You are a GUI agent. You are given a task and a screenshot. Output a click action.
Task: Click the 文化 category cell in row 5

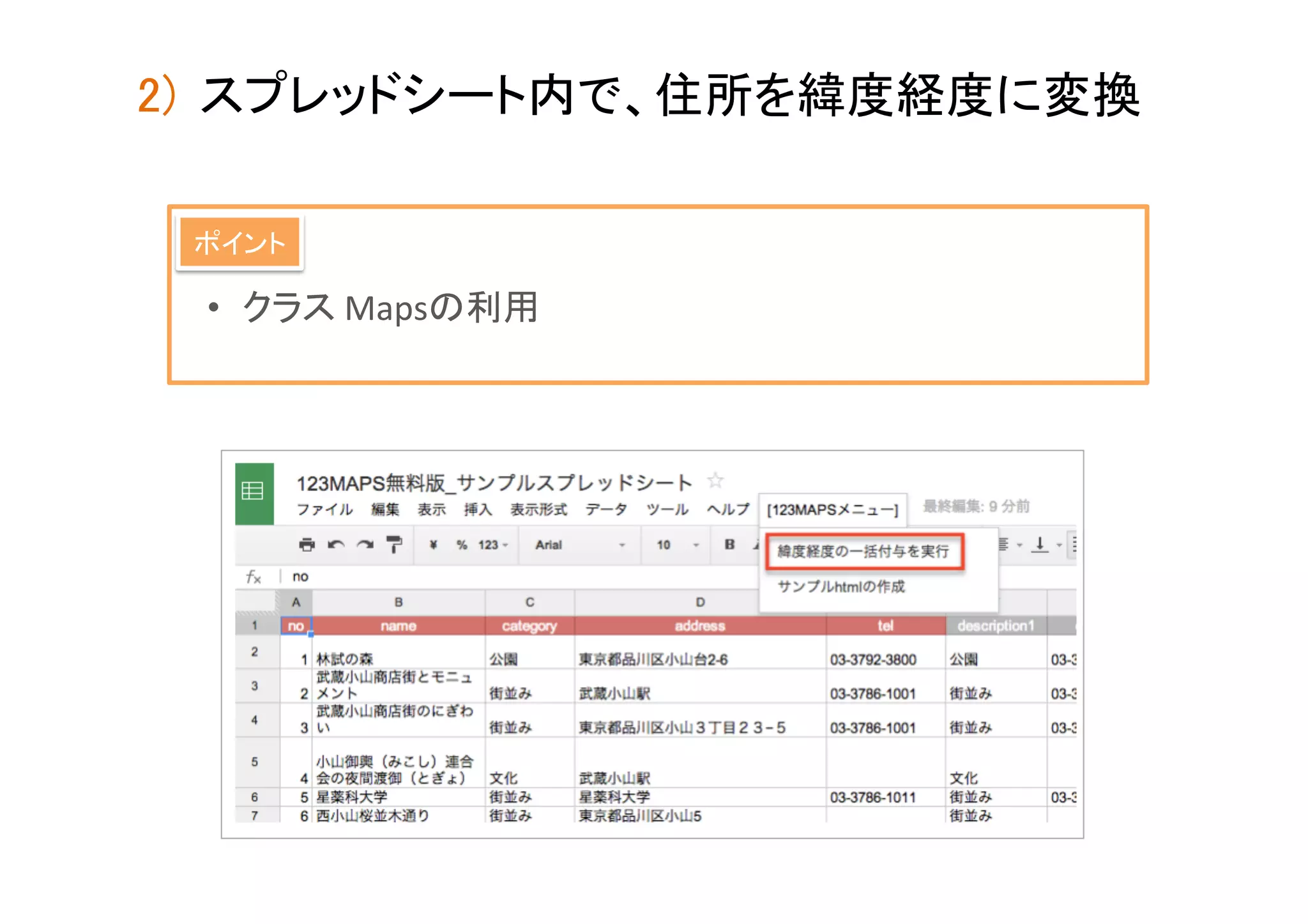(x=529, y=762)
